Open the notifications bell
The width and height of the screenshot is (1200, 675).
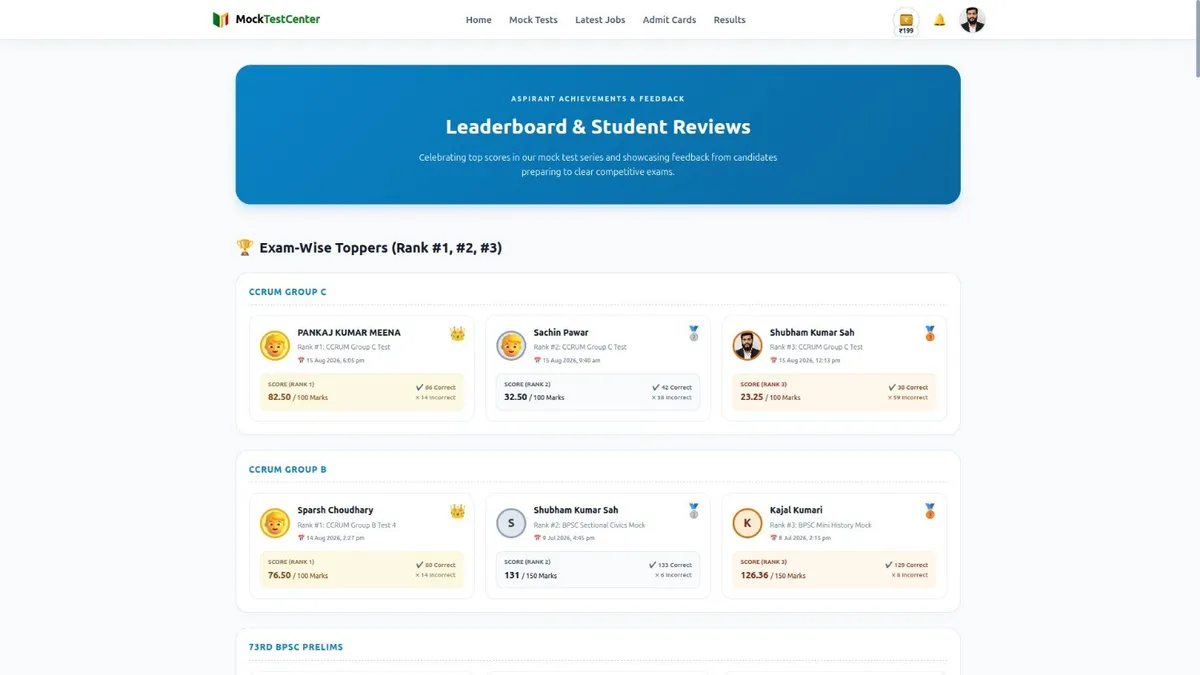tap(939, 20)
